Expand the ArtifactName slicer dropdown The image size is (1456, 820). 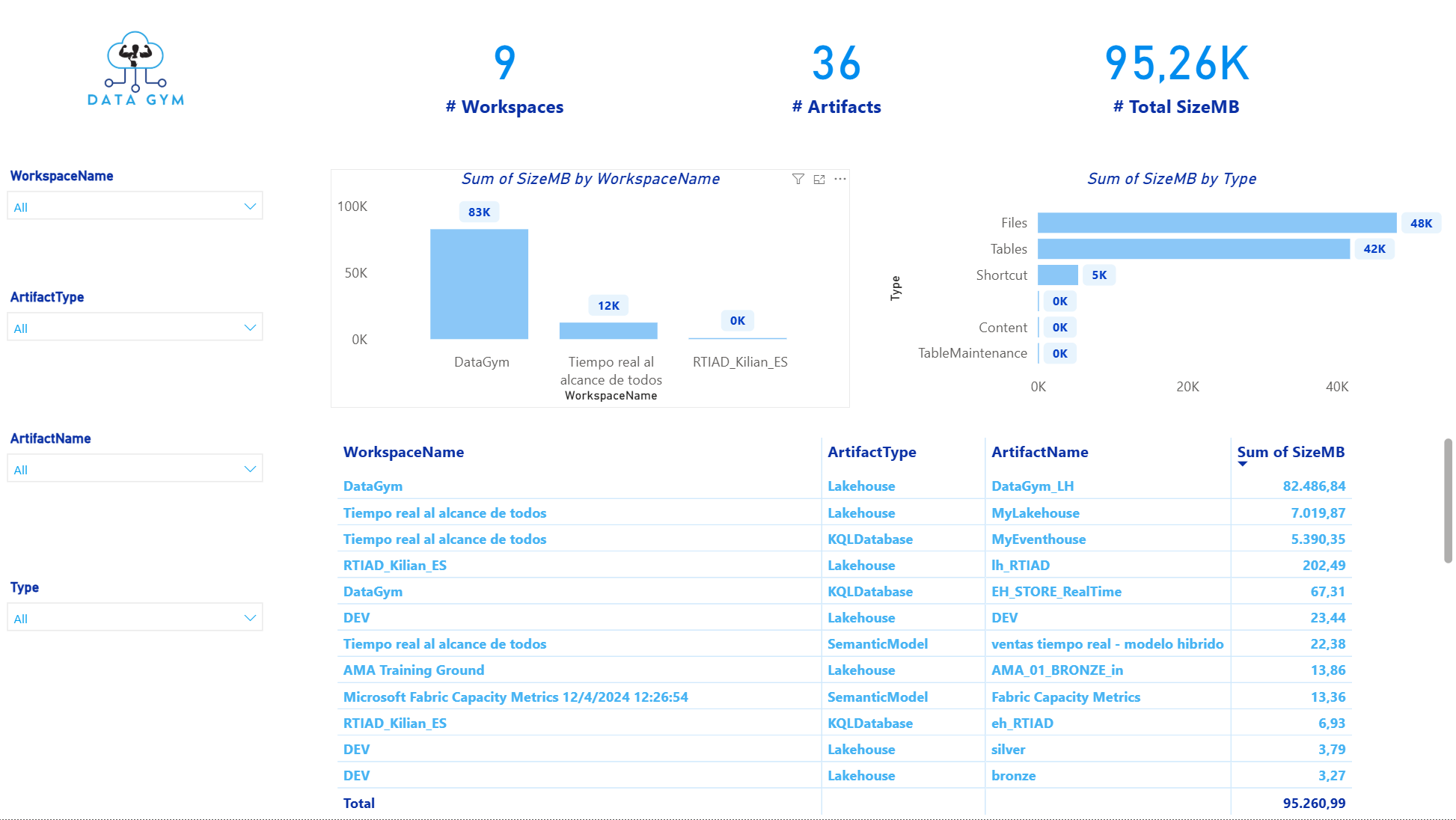pos(135,469)
